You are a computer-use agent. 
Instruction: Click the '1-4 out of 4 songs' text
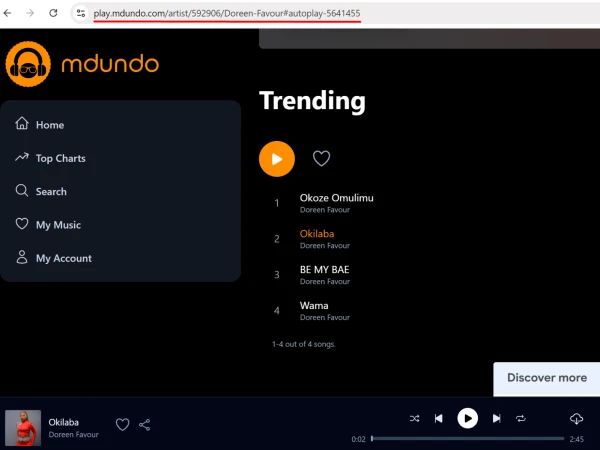304,344
